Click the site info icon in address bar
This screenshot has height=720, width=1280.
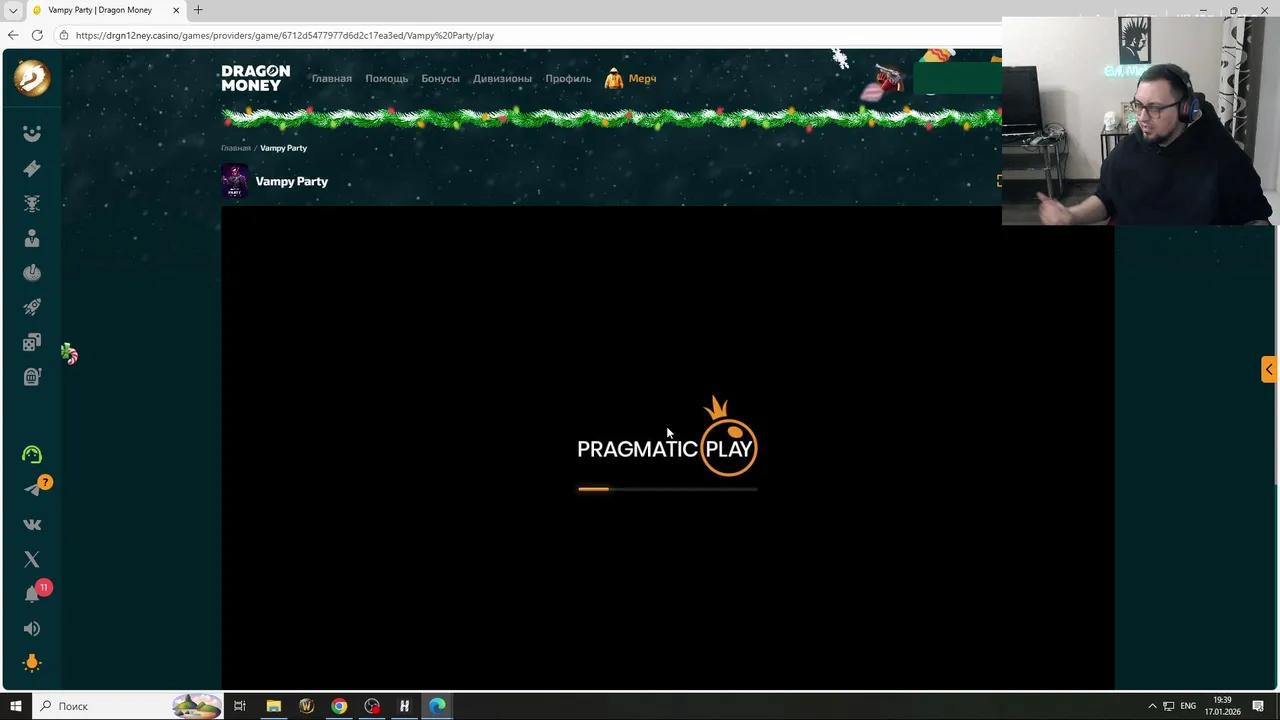point(64,35)
